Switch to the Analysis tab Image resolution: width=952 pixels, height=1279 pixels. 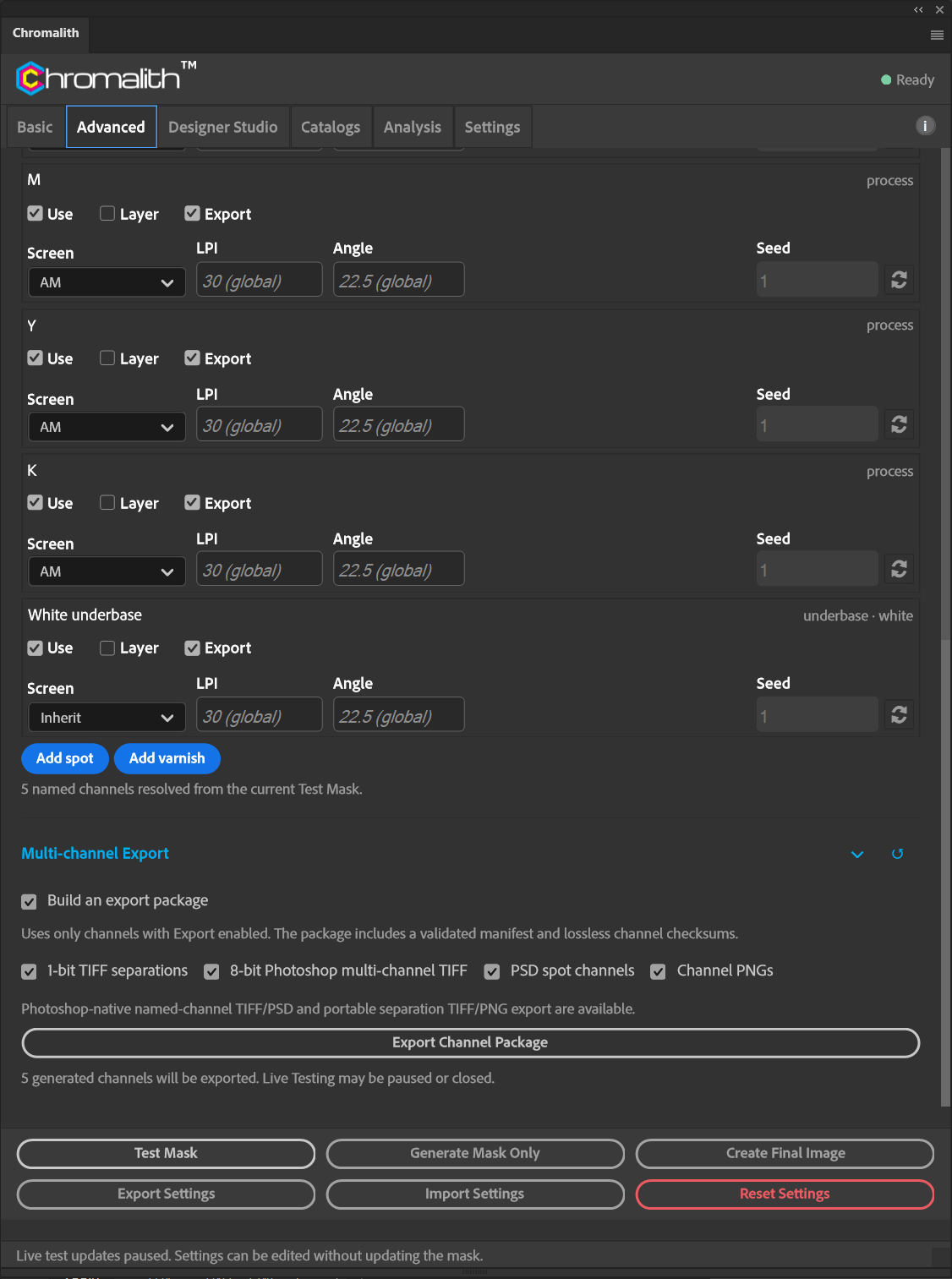pos(413,127)
